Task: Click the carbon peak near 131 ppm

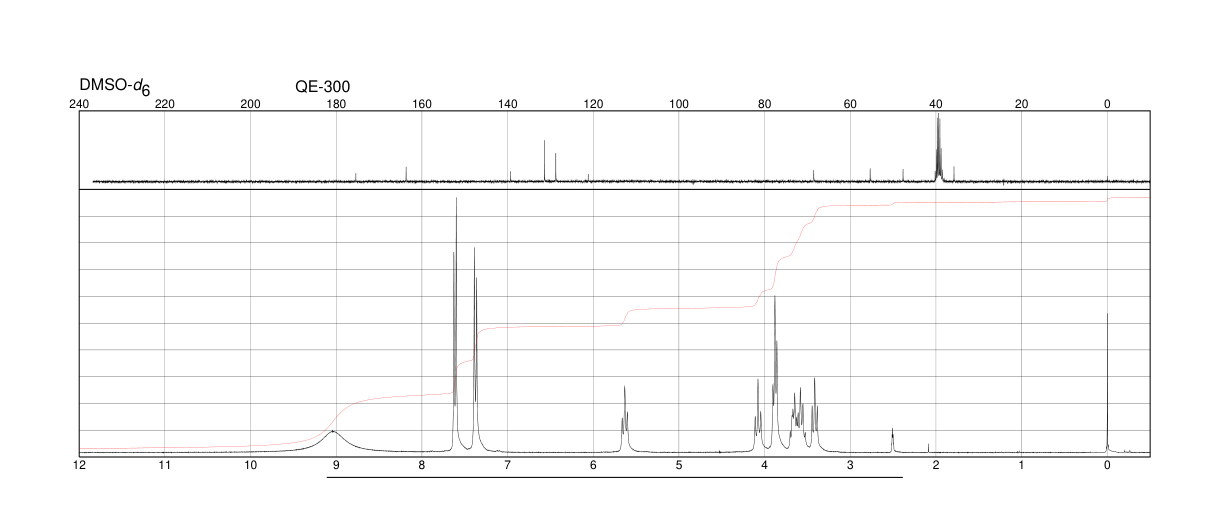Action: click(545, 161)
